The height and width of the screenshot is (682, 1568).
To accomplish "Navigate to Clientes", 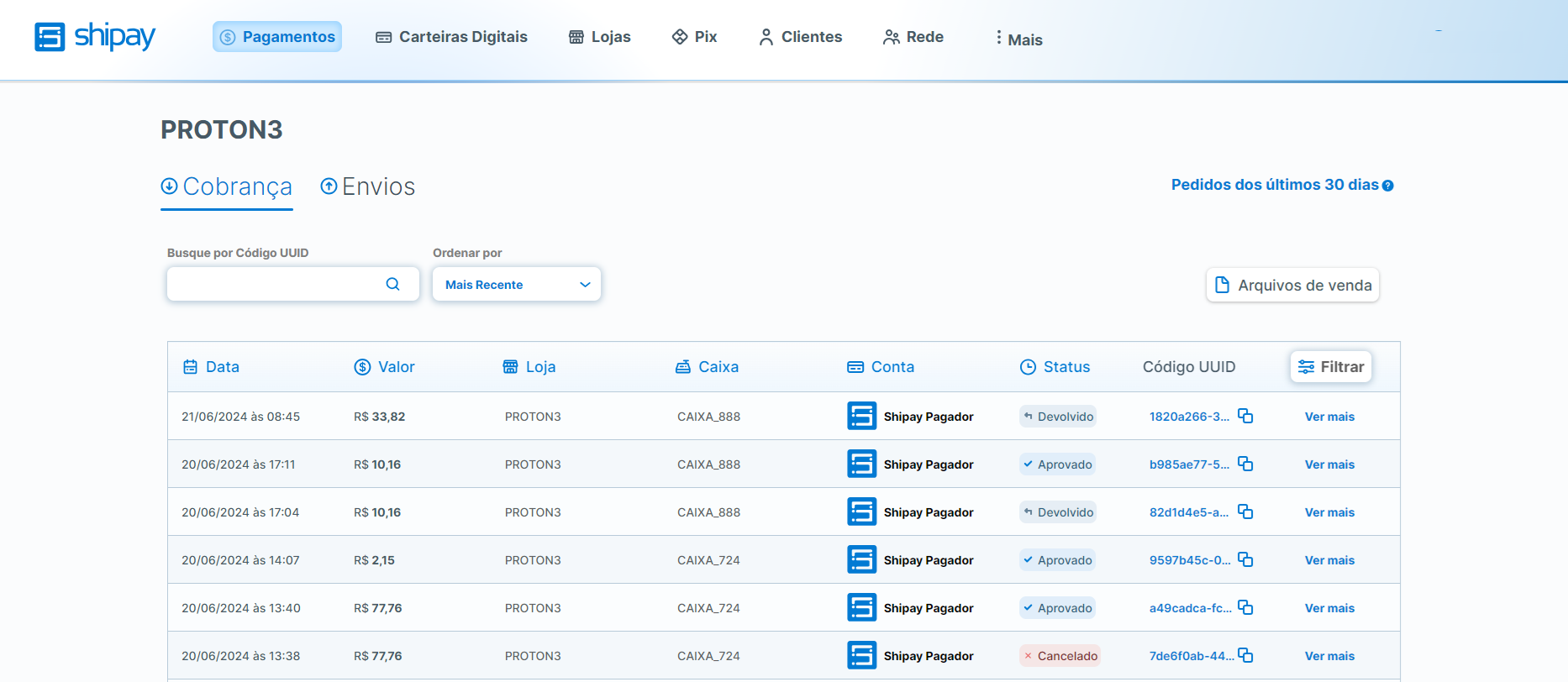I will 800,37.
